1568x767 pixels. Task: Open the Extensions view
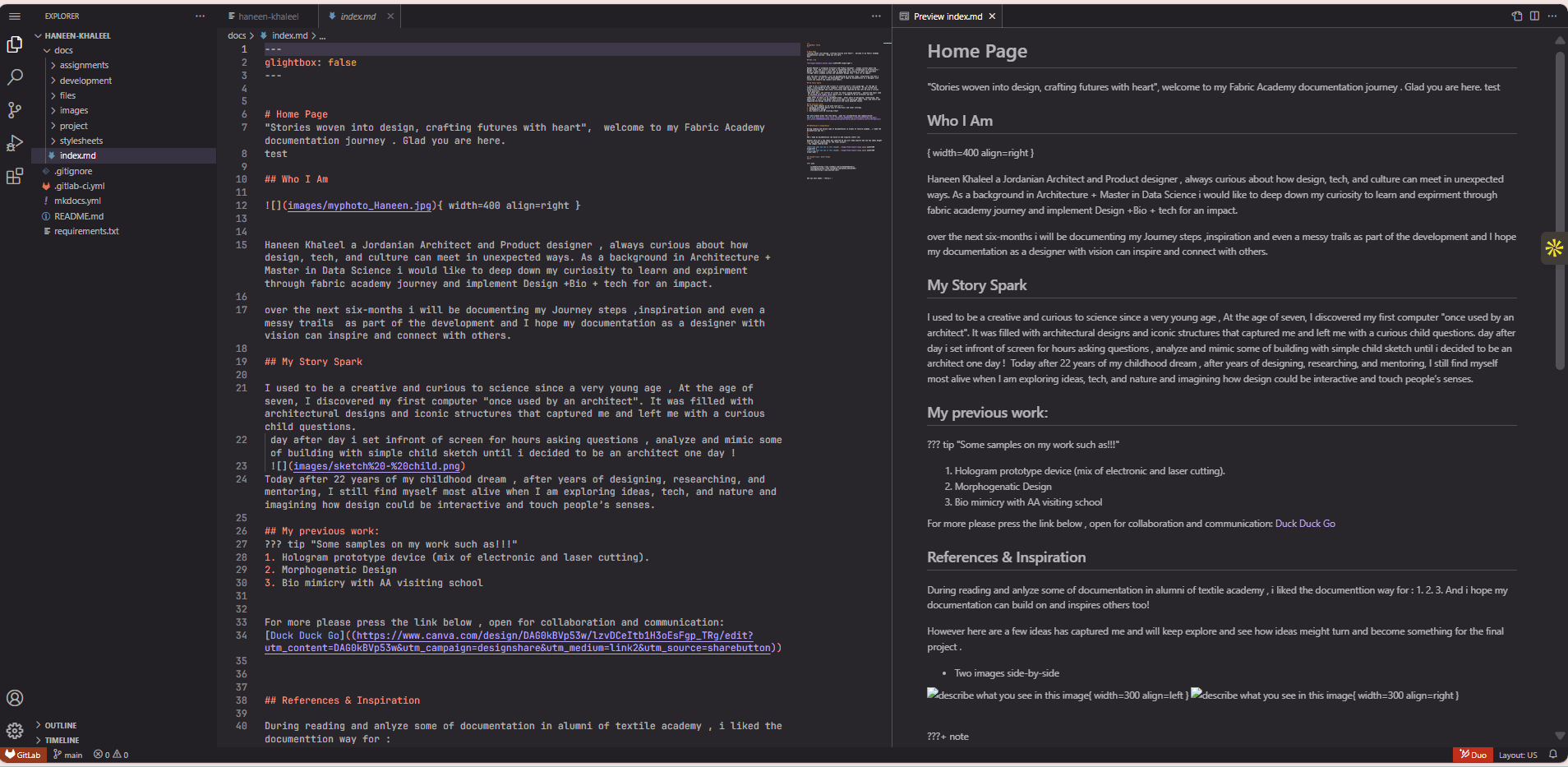tap(15, 176)
